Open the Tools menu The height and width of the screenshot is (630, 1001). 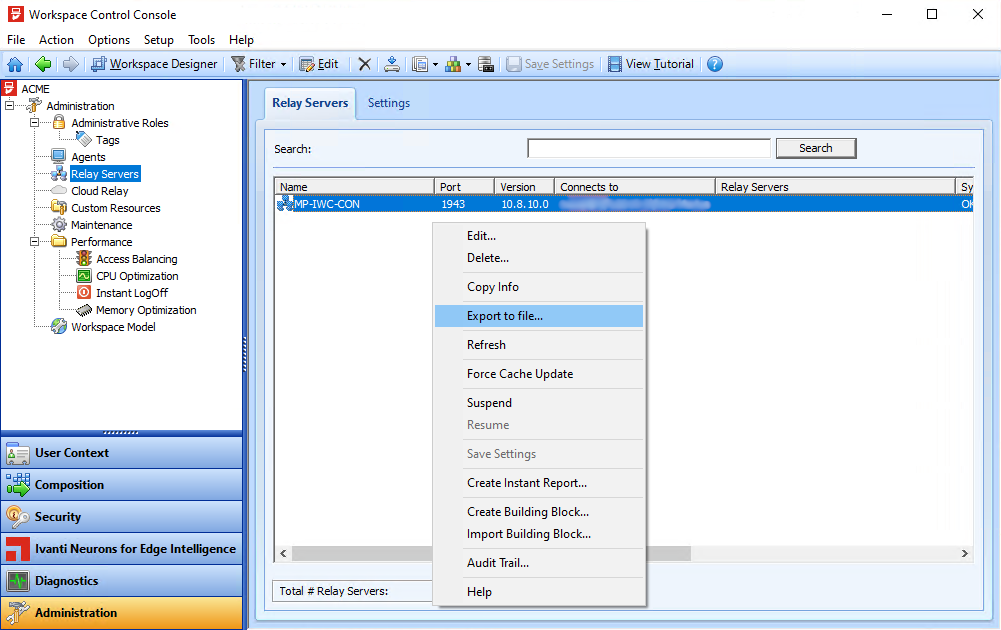click(201, 40)
